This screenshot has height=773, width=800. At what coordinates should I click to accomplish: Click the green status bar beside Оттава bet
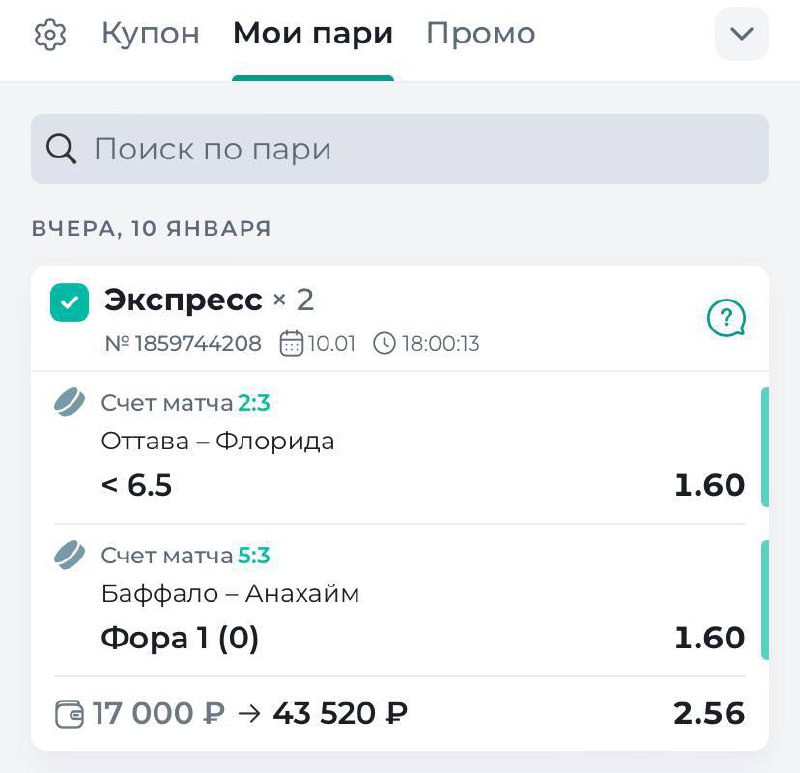pos(764,447)
